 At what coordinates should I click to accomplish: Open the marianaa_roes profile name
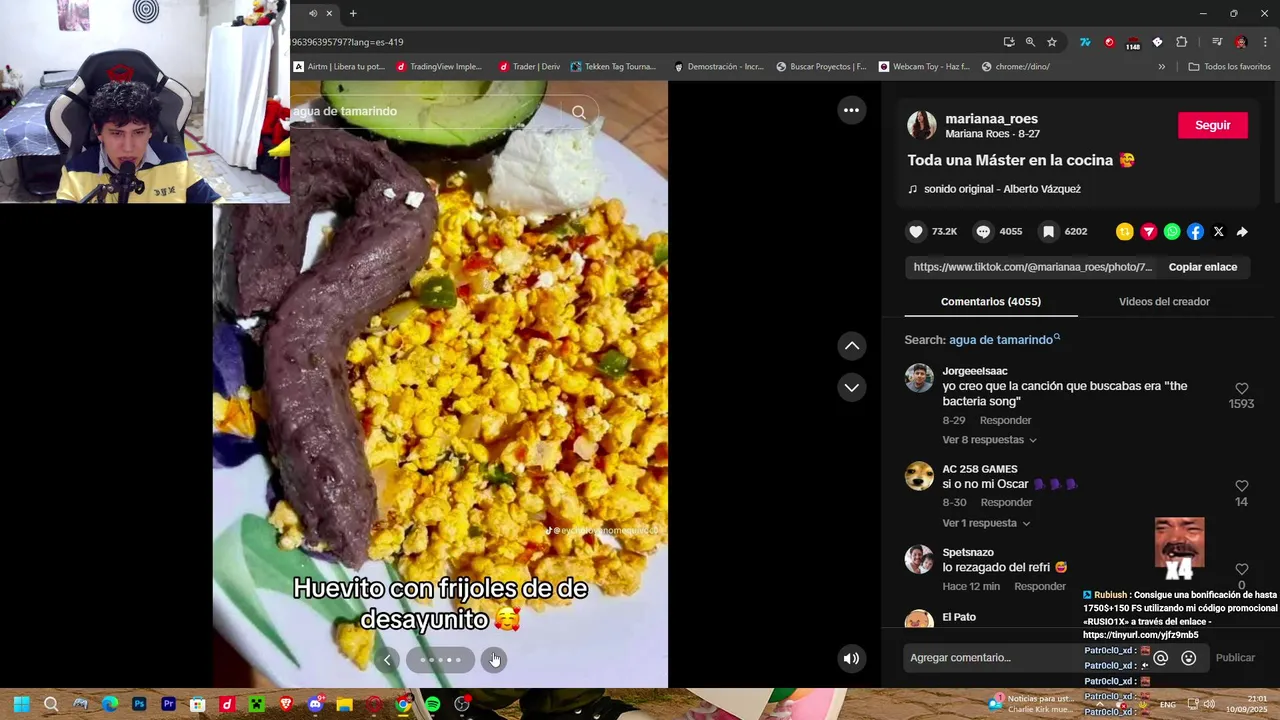click(992, 118)
